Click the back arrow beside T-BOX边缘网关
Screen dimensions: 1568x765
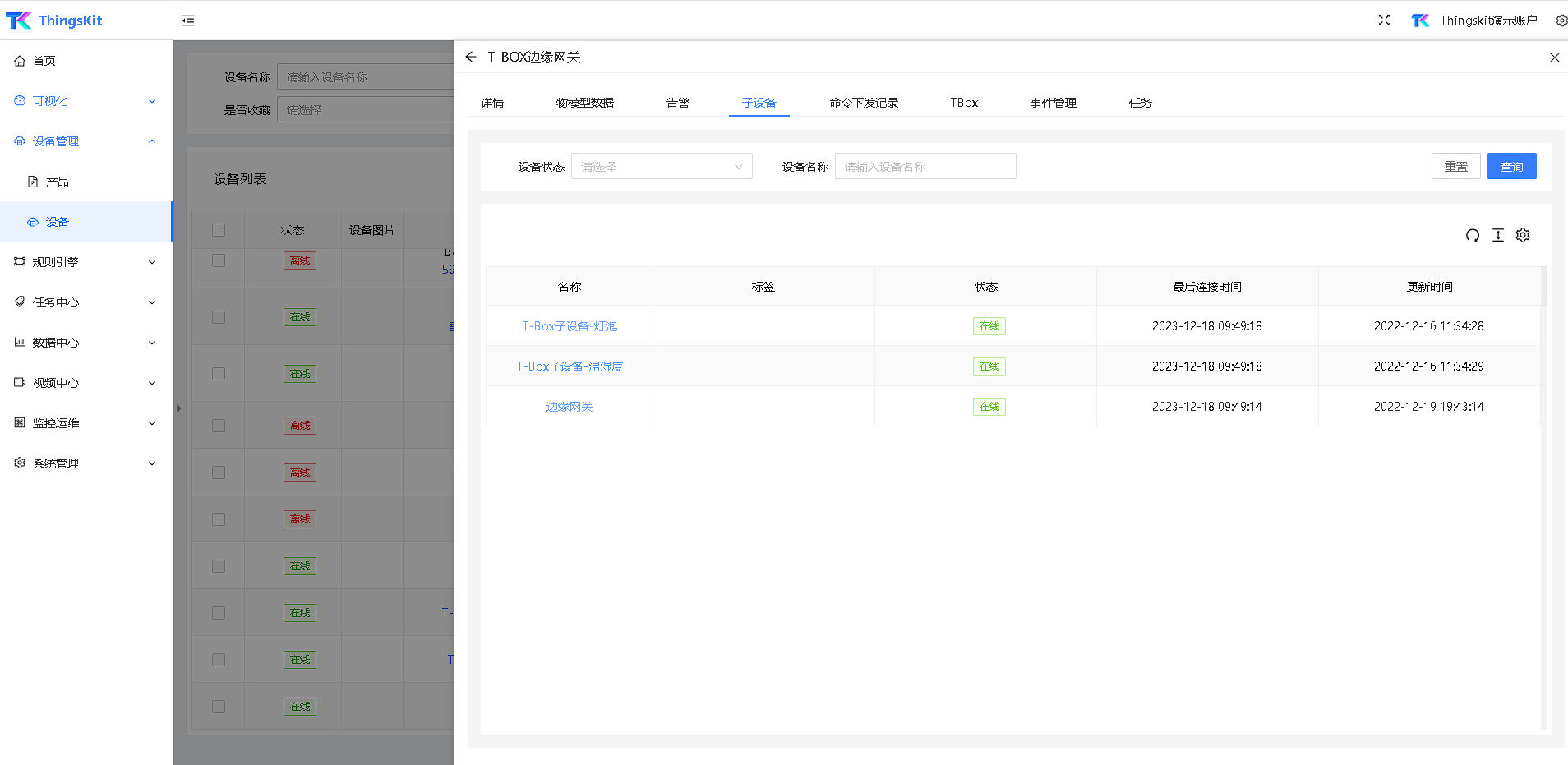click(471, 58)
